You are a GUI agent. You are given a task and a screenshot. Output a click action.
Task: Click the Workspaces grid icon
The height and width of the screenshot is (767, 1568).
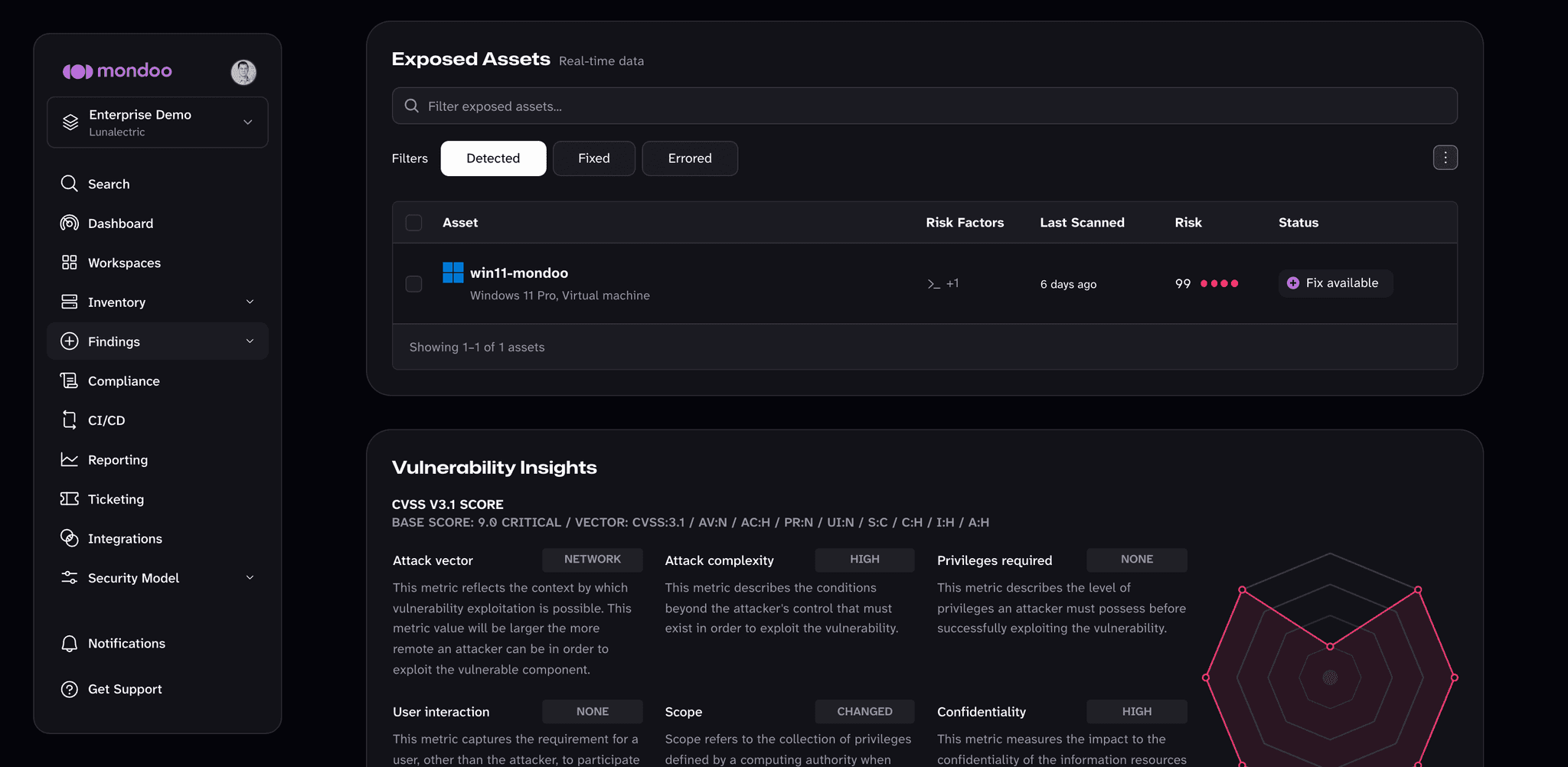69,263
